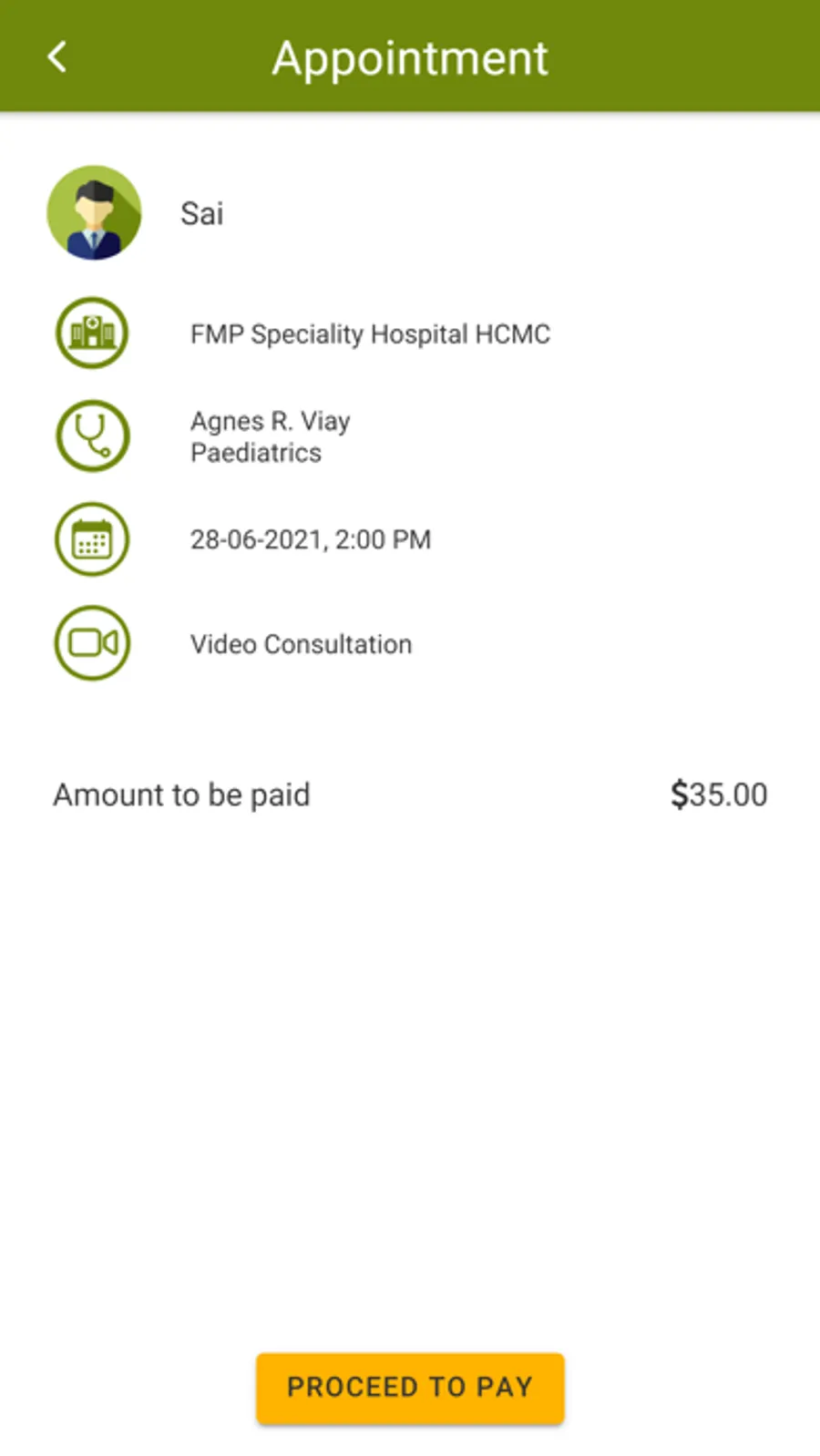Click the Appointment header title
Viewport: 820px width, 1456px height.
[410, 58]
